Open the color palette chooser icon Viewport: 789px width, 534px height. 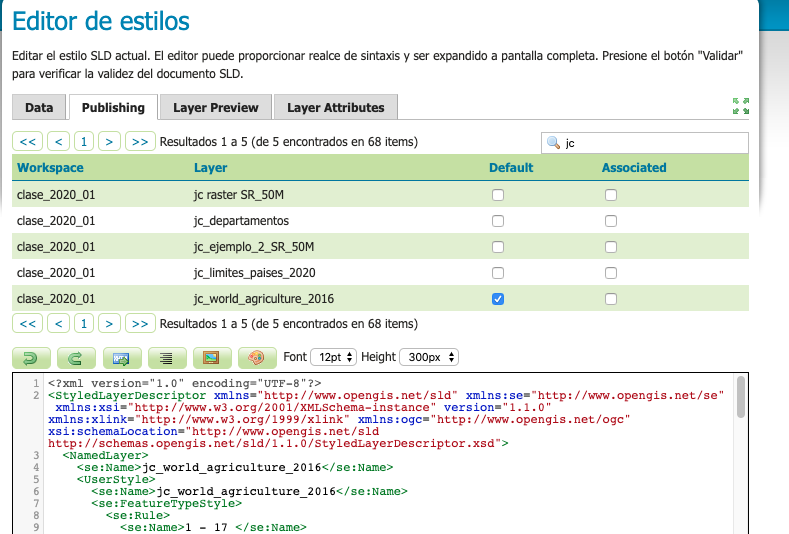click(256, 357)
